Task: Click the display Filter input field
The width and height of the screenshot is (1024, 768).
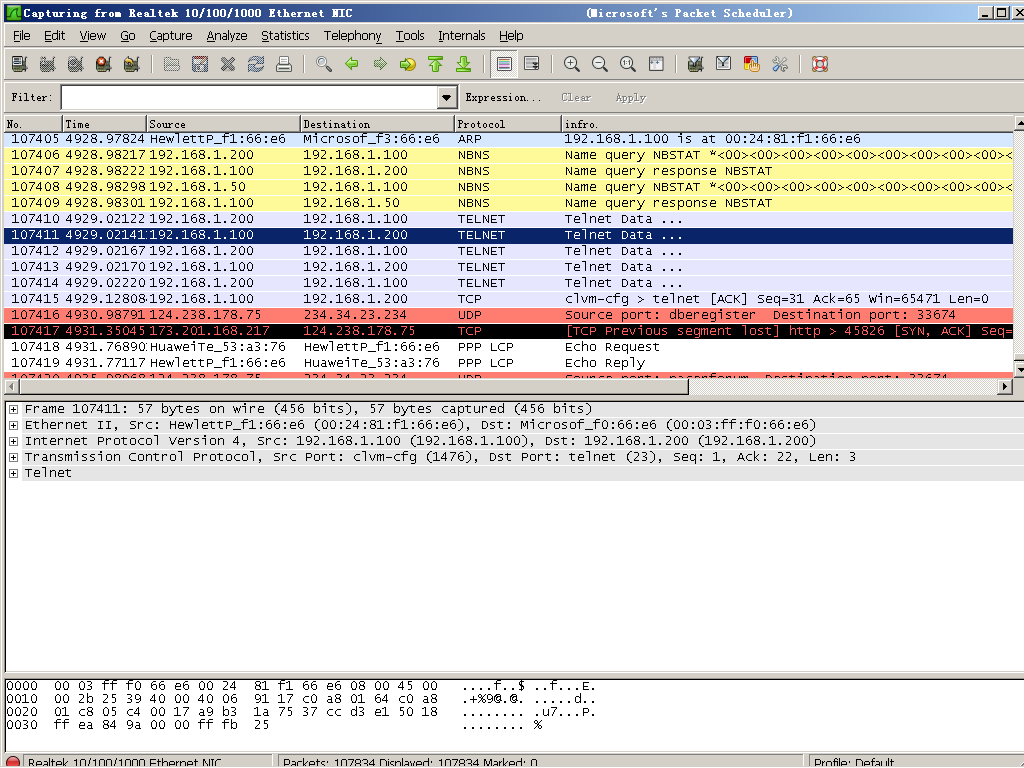Action: pos(249,98)
